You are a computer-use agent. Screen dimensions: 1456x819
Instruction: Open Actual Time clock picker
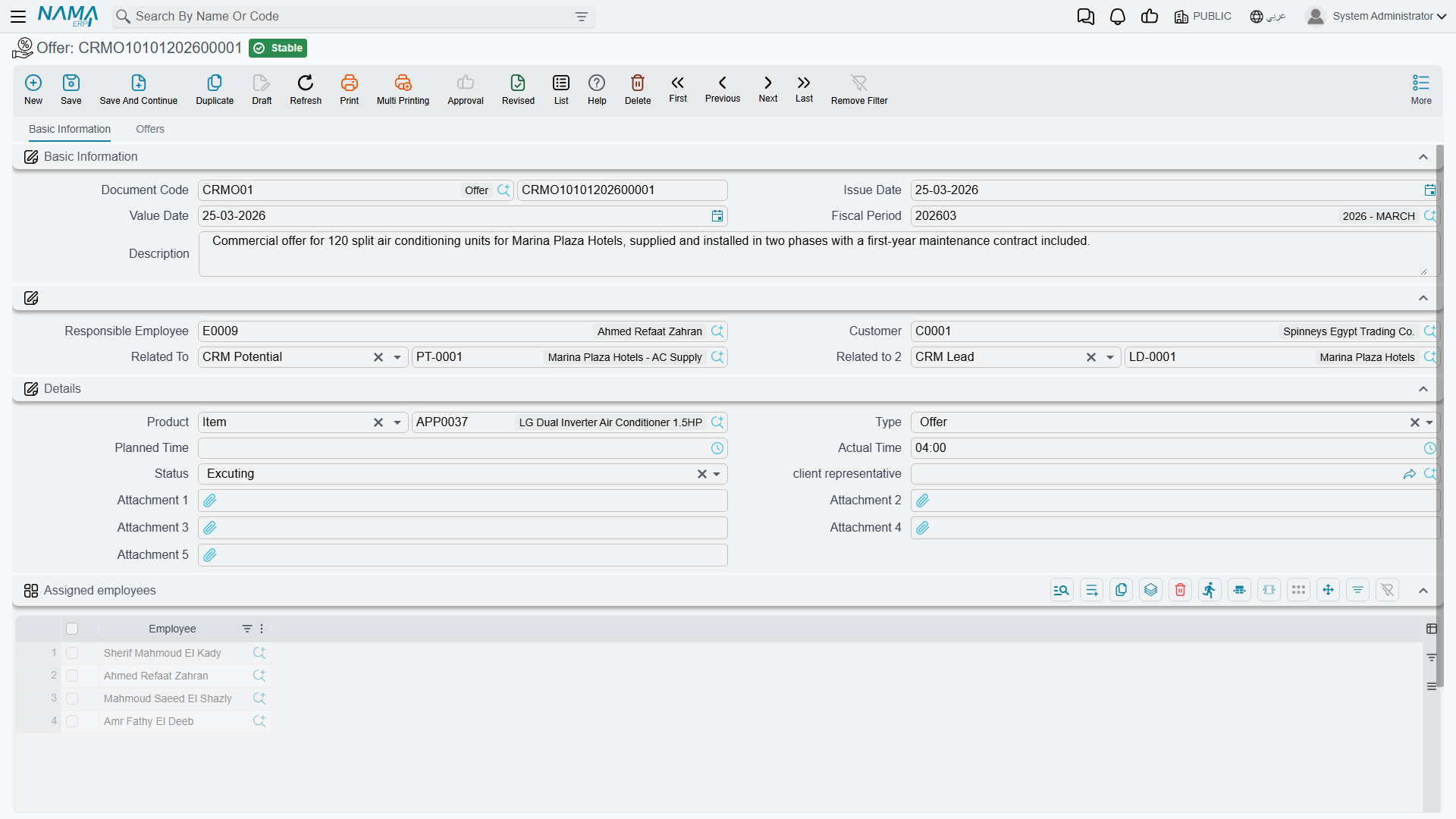1429,448
